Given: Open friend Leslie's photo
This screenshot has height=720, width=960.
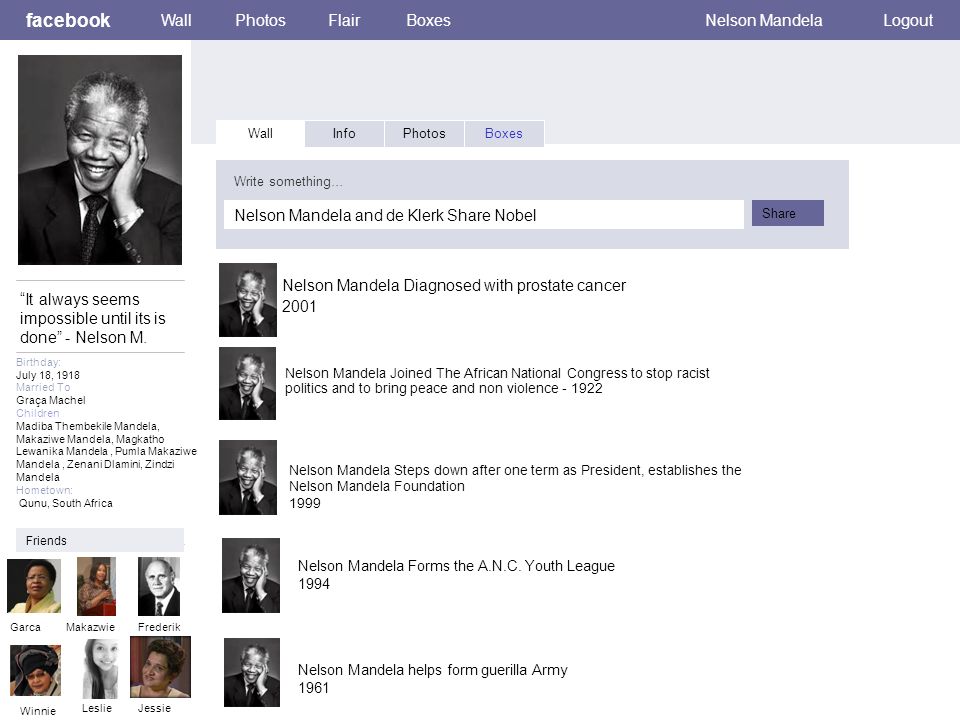Looking at the screenshot, I should [x=100, y=669].
